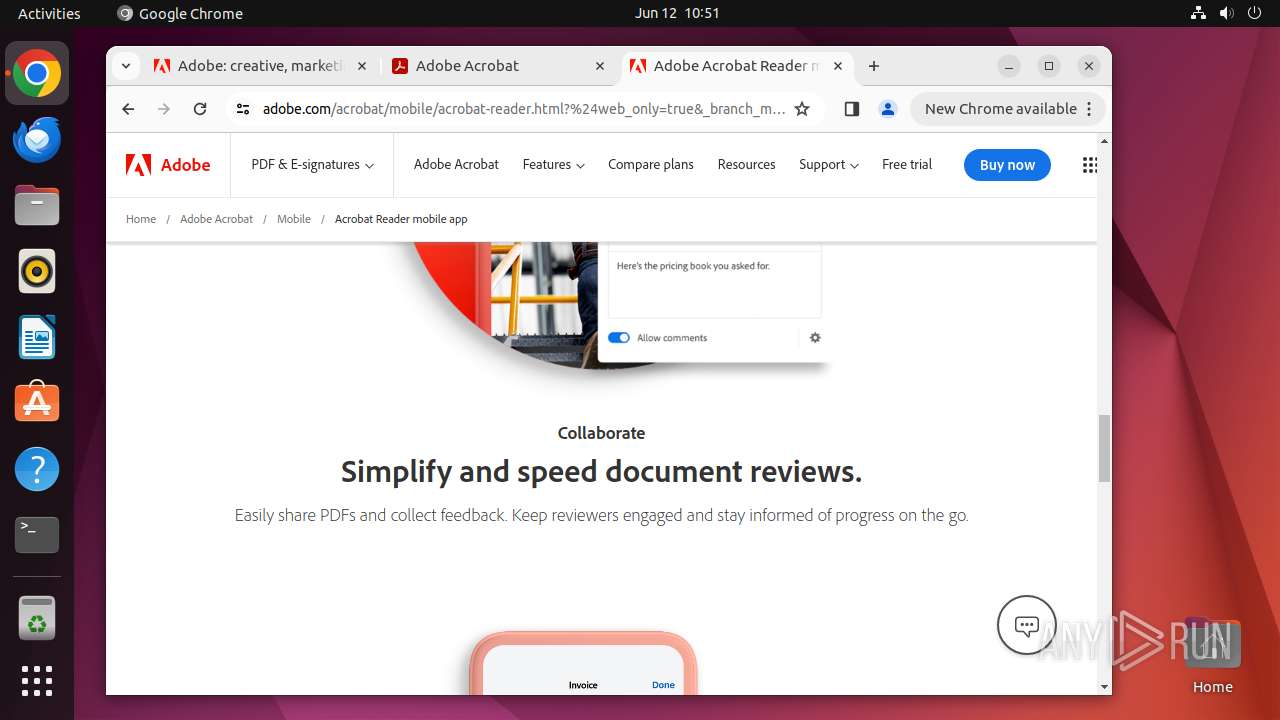Viewport: 1280px width, 720px height.
Task: Click Done on the phone invoice image
Action: tap(663, 685)
